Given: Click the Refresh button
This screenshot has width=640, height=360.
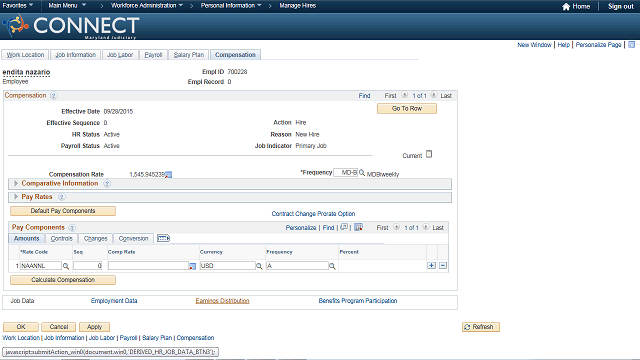Looking at the screenshot, I should point(481,327).
